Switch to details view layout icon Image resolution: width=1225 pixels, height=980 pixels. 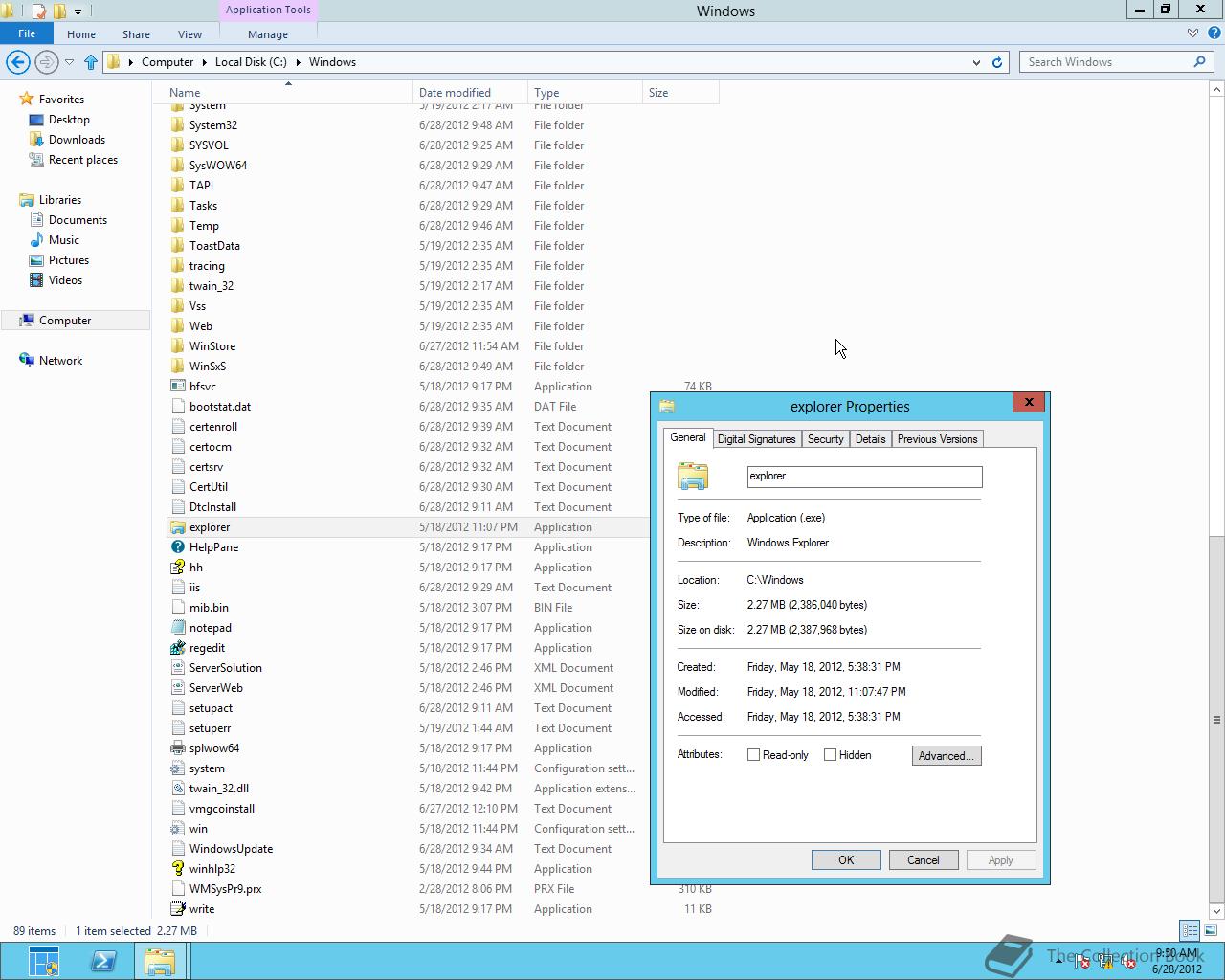tap(1190, 930)
